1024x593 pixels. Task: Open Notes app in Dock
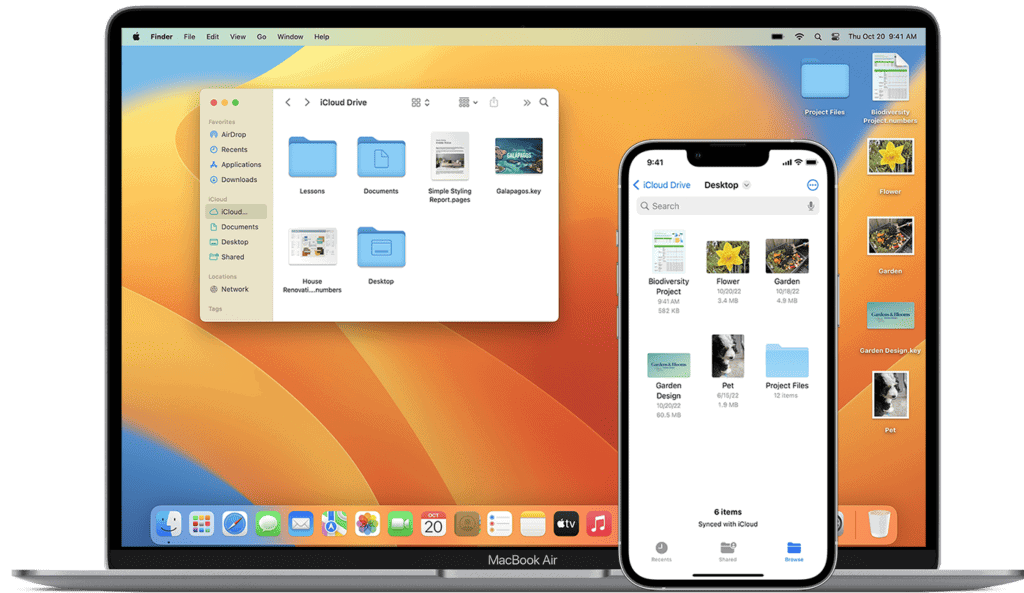pos(533,524)
